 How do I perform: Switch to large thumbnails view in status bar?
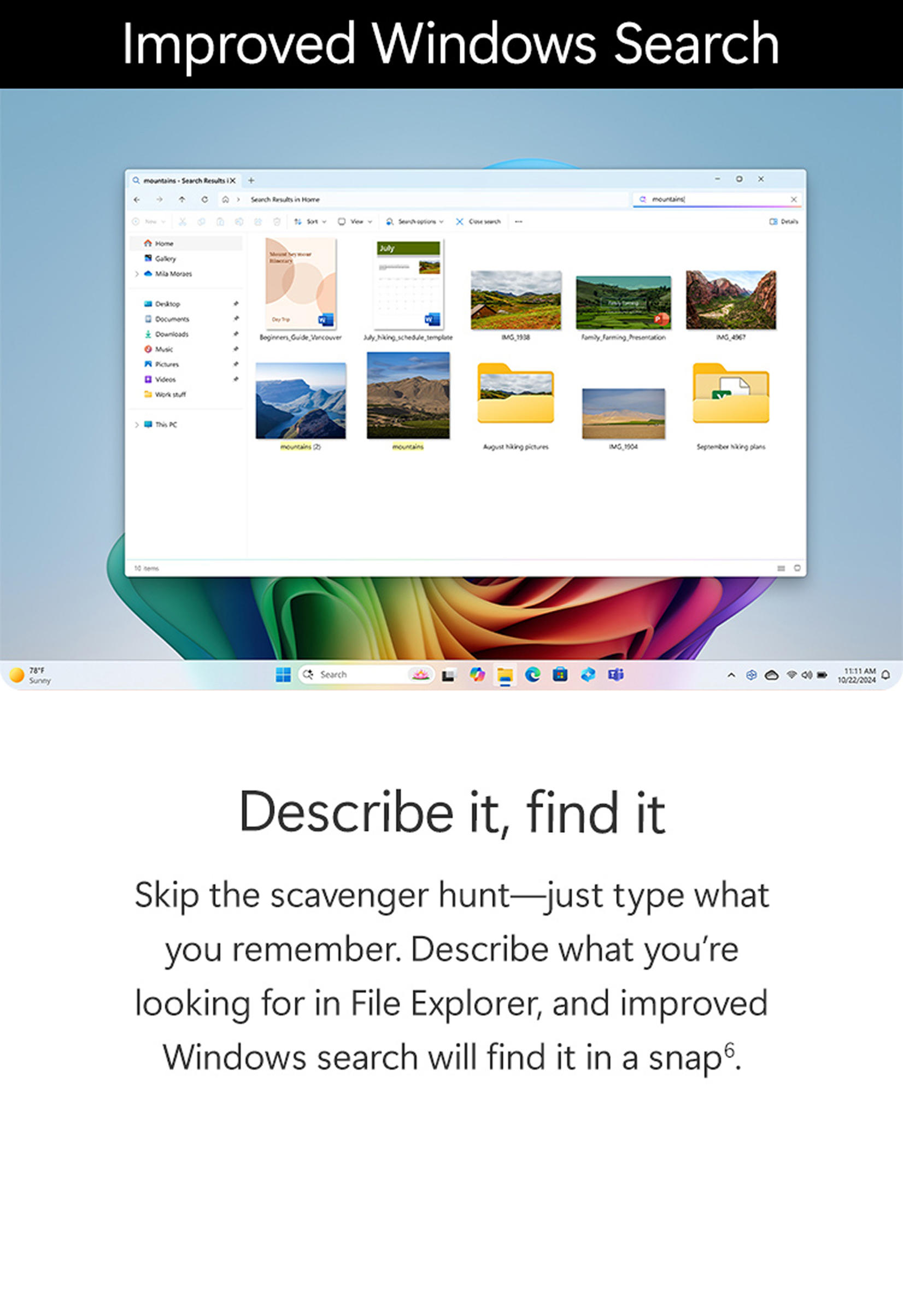pos(797,568)
